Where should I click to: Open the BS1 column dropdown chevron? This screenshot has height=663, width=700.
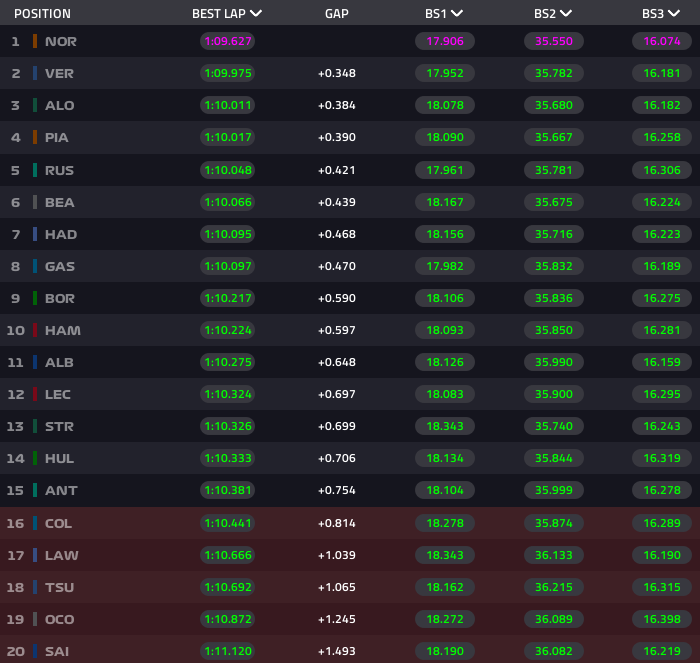[x=457, y=14]
